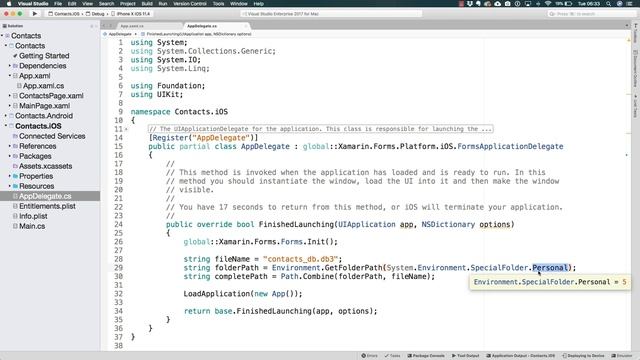Choose the Contacts.iOS startup project selector
640x360 pixels.
(64, 13)
